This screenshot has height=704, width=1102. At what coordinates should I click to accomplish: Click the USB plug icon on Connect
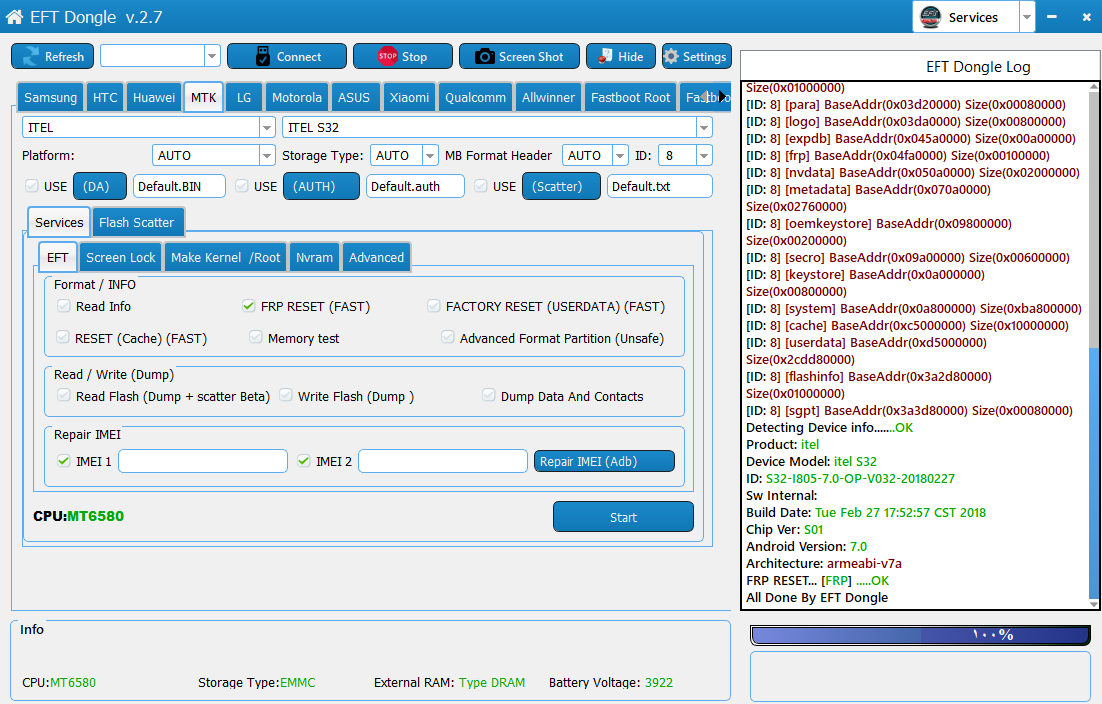point(263,56)
